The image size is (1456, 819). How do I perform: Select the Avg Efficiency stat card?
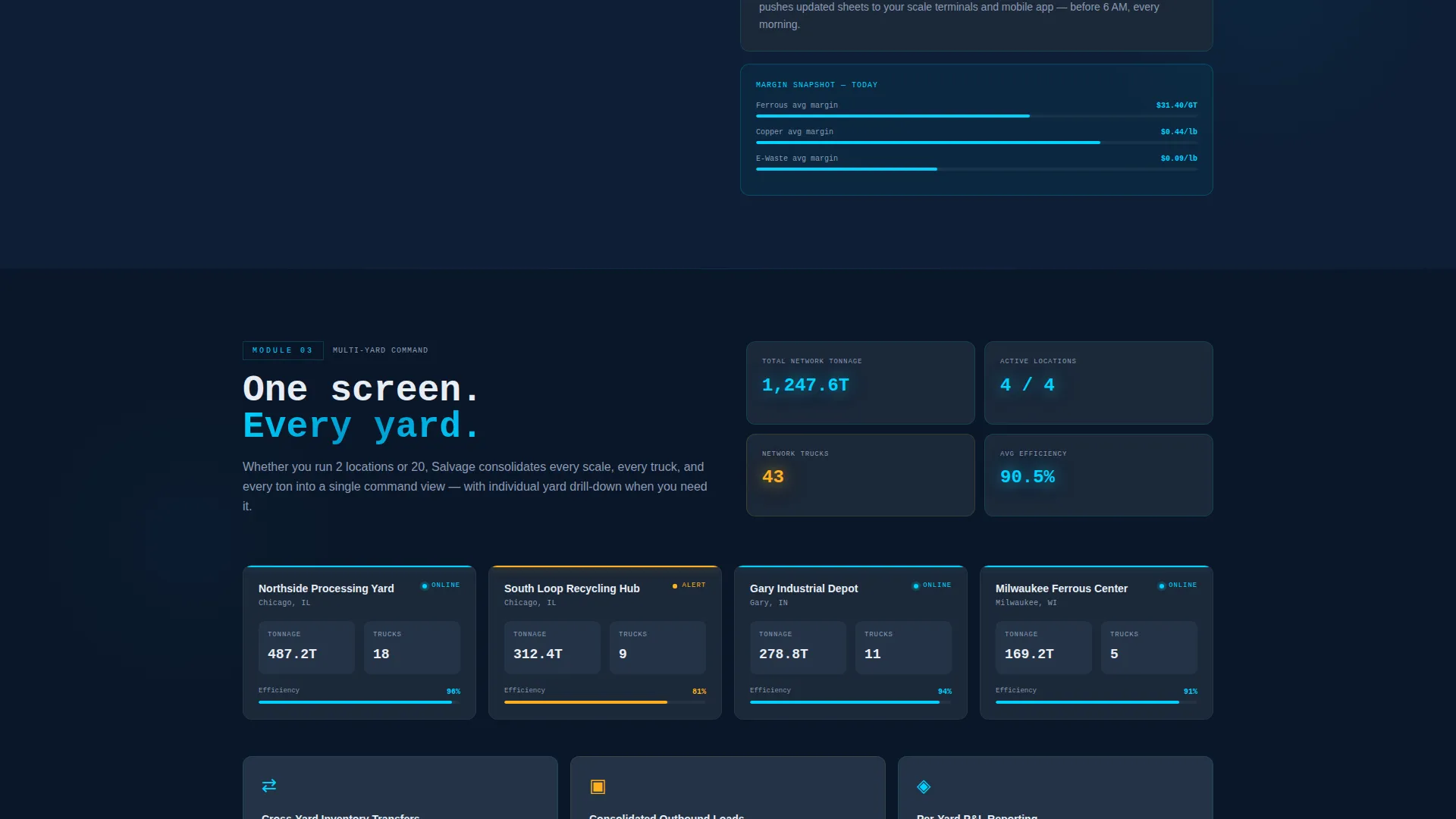pyautogui.click(x=1099, y=475)
